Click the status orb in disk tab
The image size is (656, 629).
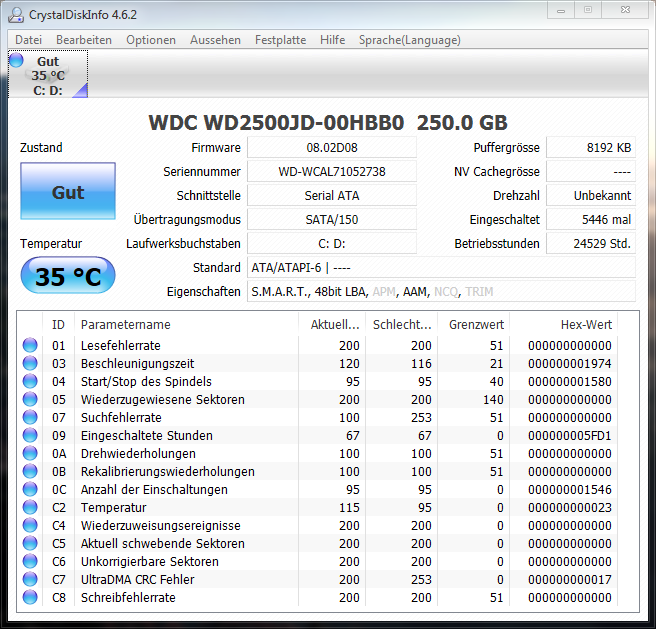coord(16,60)
